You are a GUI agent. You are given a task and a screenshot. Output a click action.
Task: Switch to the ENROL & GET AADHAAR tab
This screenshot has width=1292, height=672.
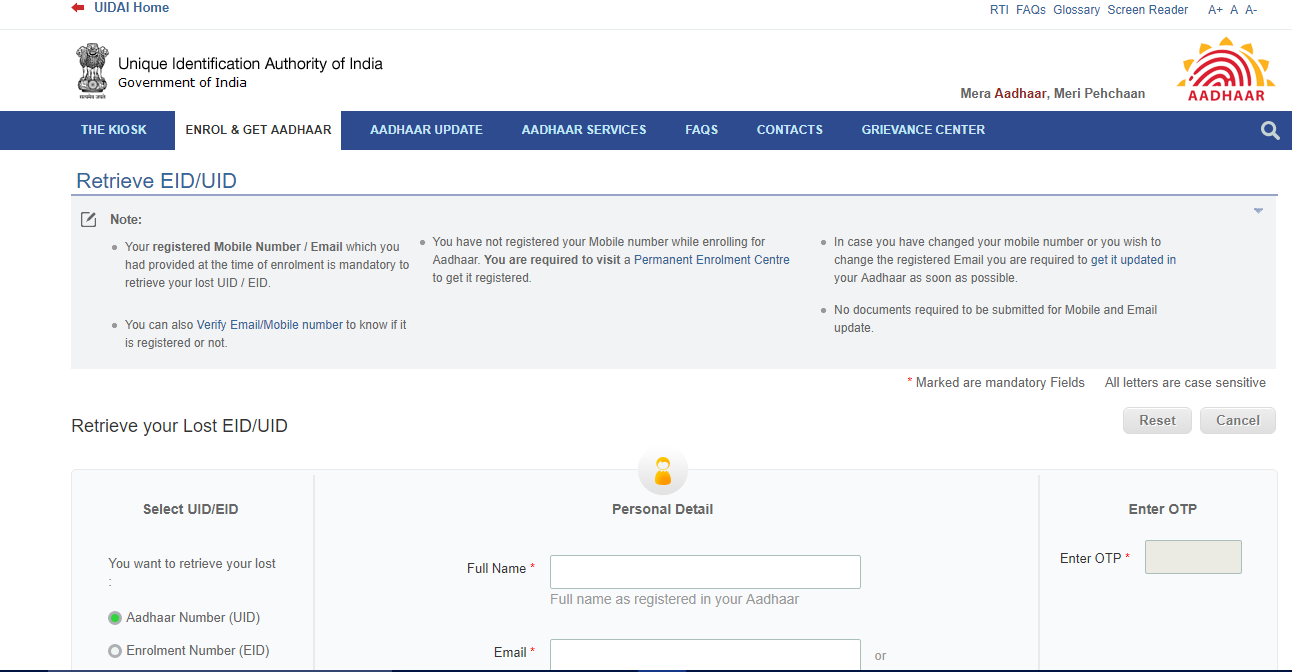258,130
